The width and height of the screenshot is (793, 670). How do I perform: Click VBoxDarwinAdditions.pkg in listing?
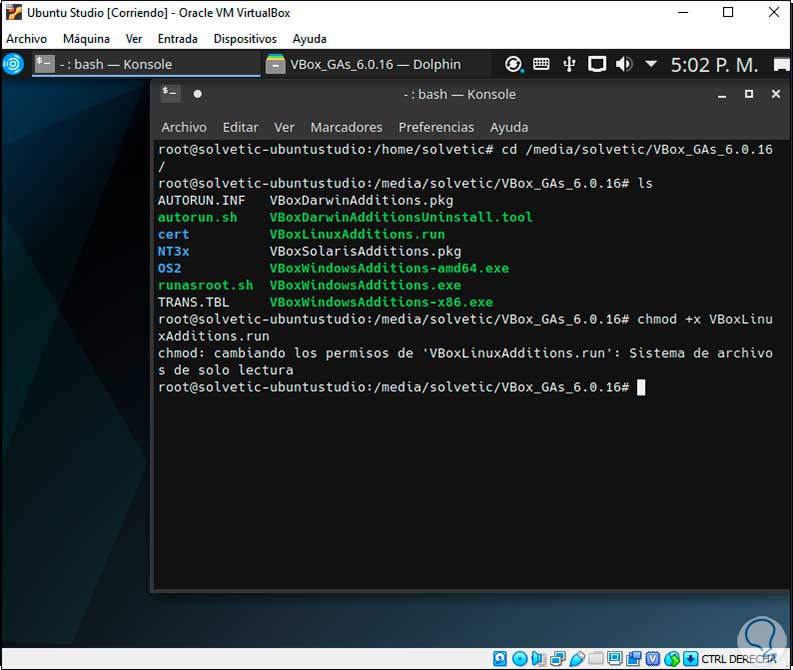pos(361,201)
